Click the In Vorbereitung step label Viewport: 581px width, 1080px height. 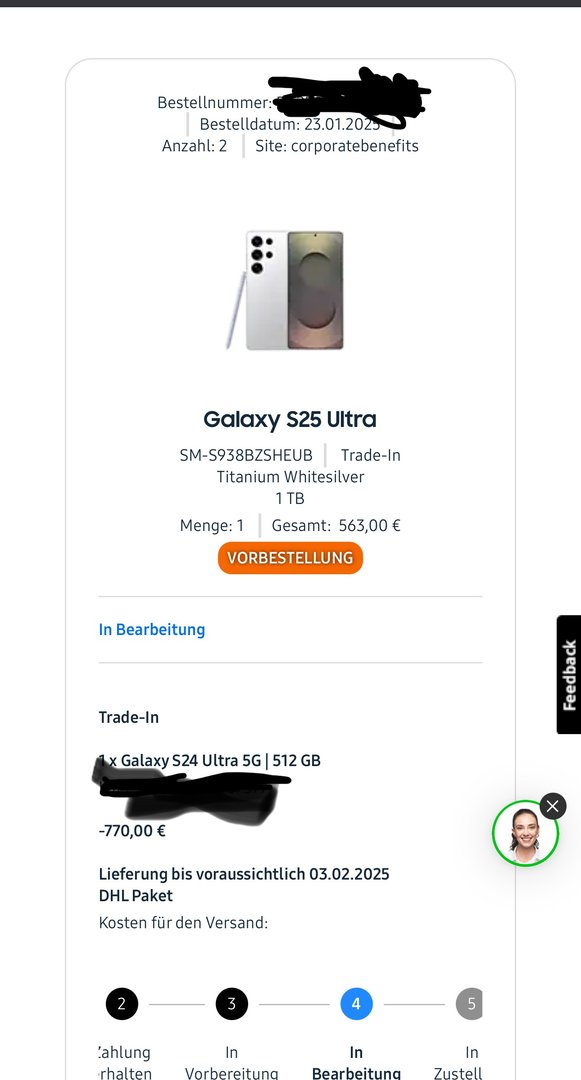(x=232, y=1062)
